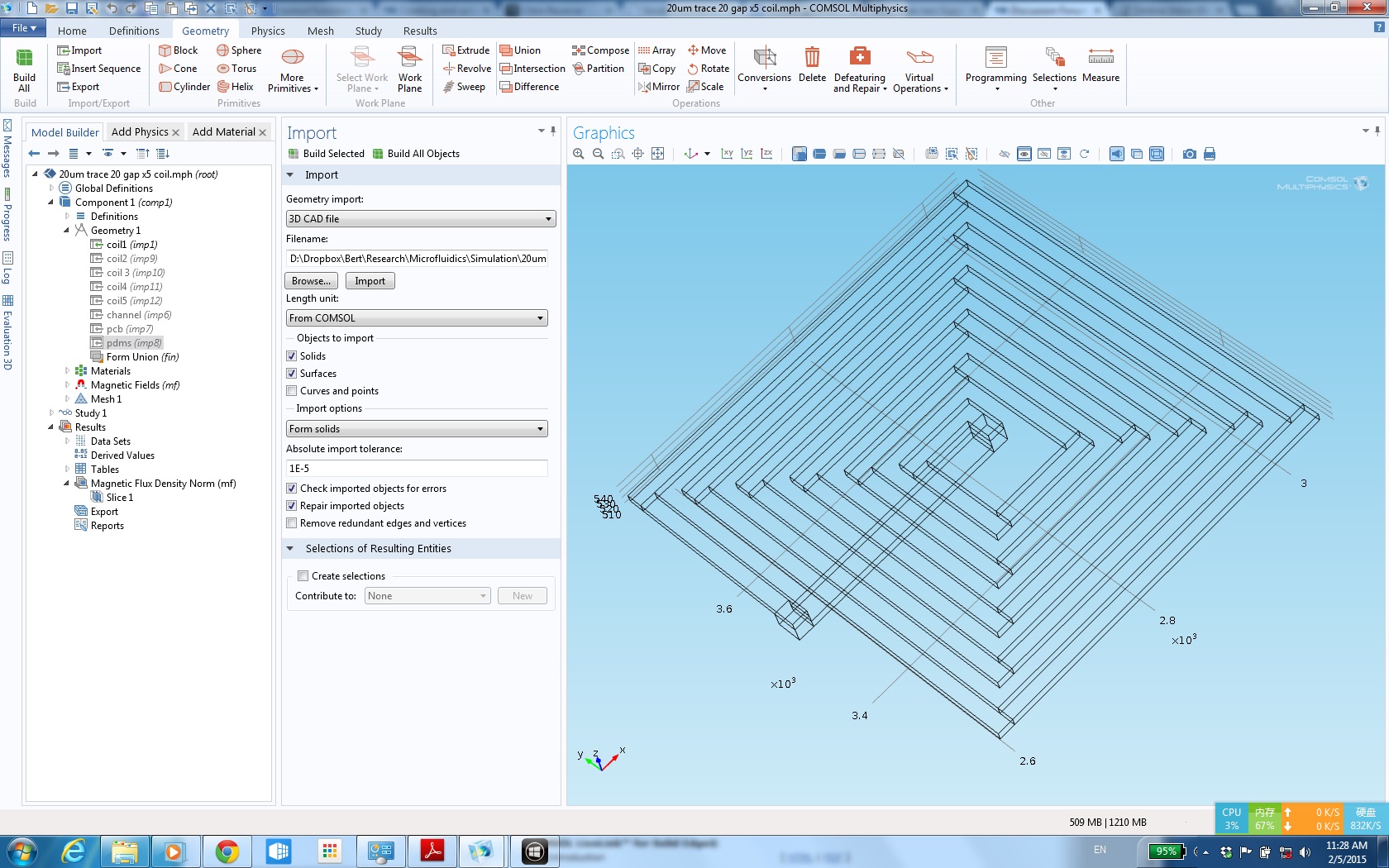The width and height of the screenshot is (1389, 868).
Task: Open the Measure tool
Action: click(1100, 66)
